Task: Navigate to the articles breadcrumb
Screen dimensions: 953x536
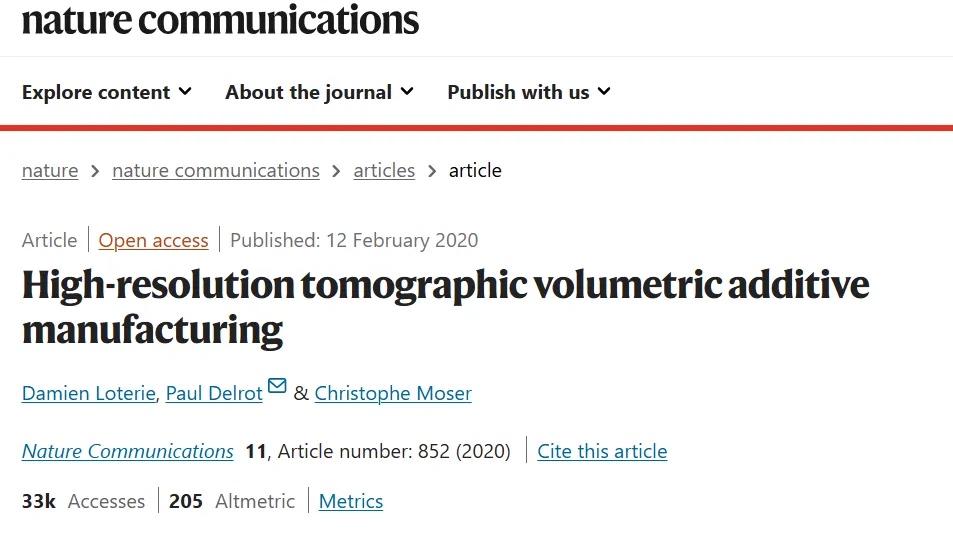Action: (x=384, y=171)
